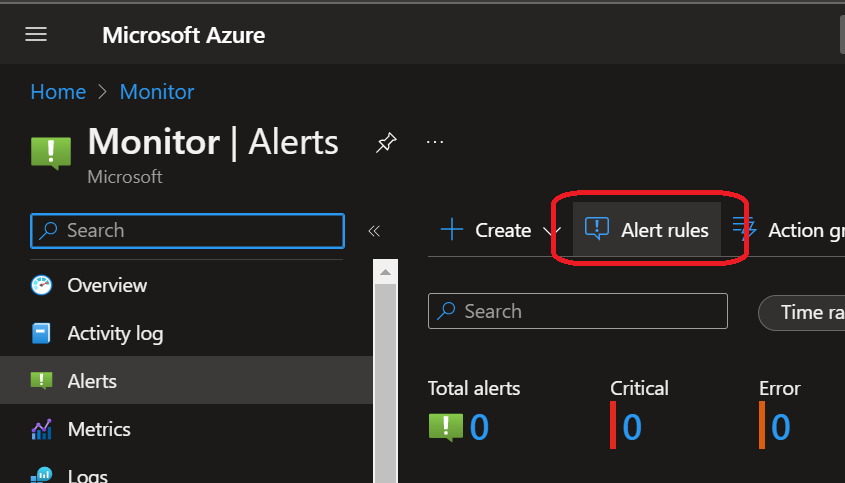This screenshot has width=845, height=483.
Task: Open the more options ellipsis
Action: (434, 143)
